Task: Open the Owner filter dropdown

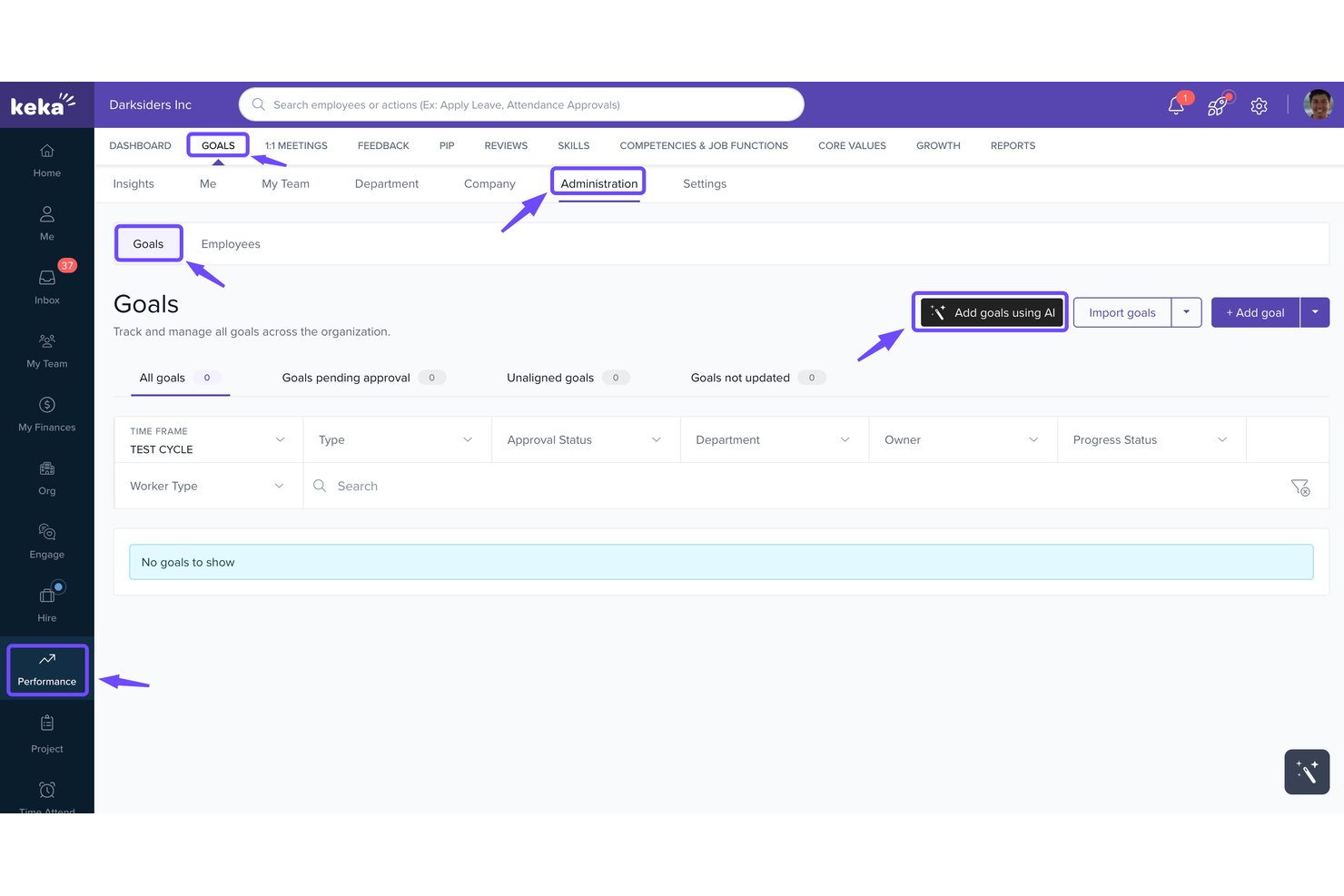Action: tap(963, 440)
